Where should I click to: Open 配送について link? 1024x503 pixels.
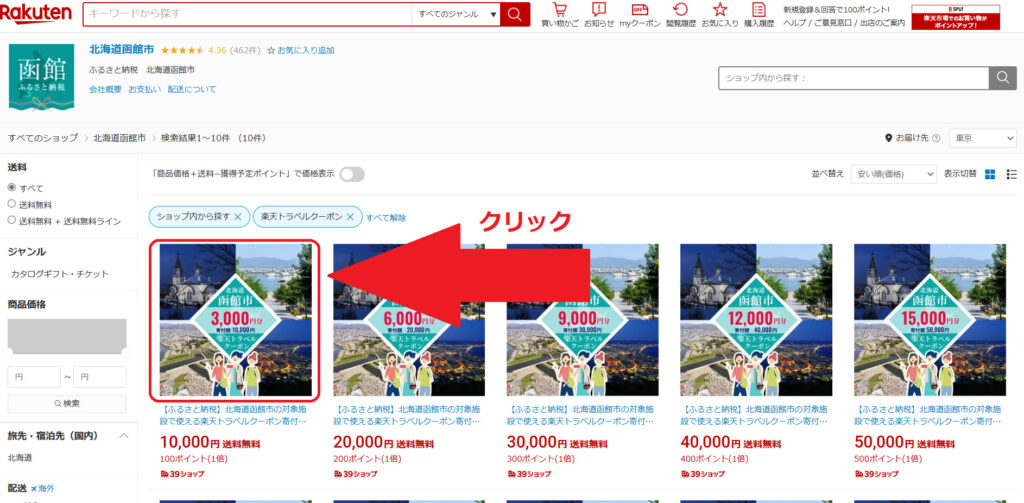(192, 89)
